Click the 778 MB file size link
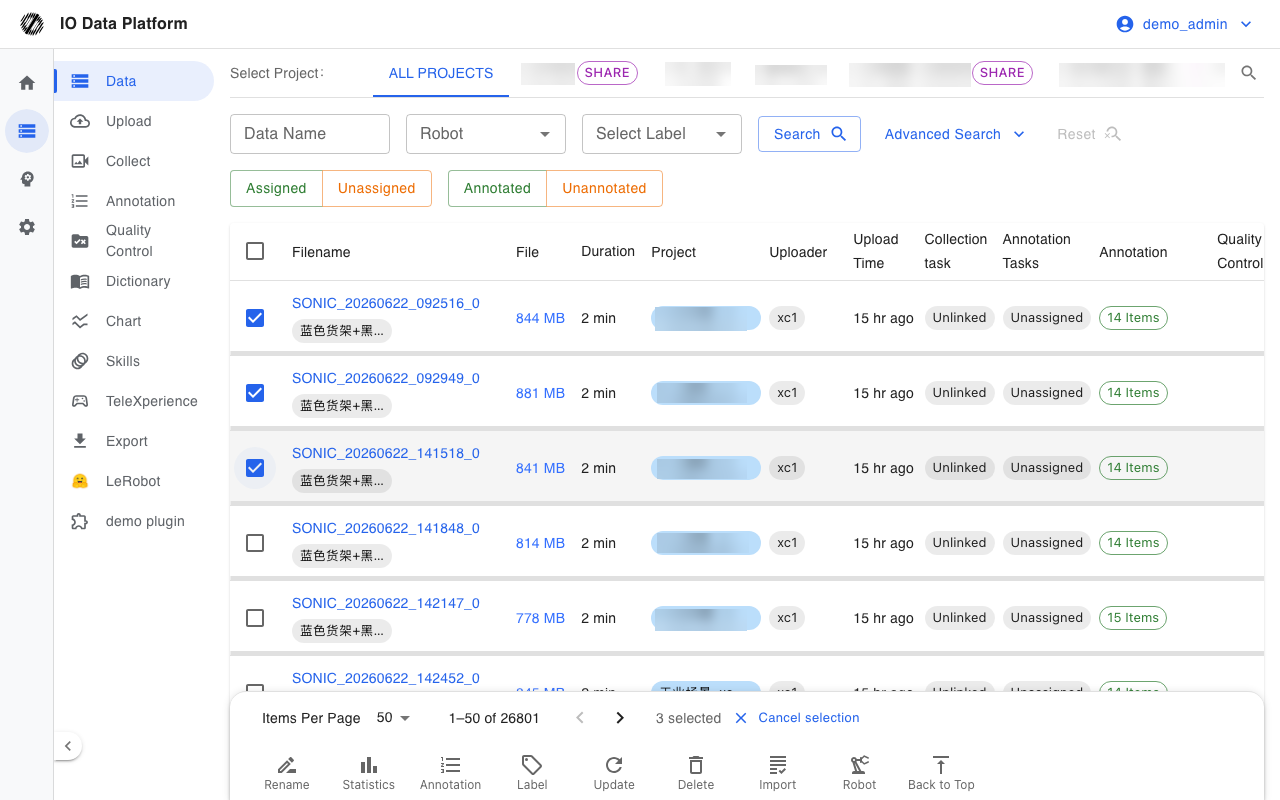 click(x=540, y=618)
